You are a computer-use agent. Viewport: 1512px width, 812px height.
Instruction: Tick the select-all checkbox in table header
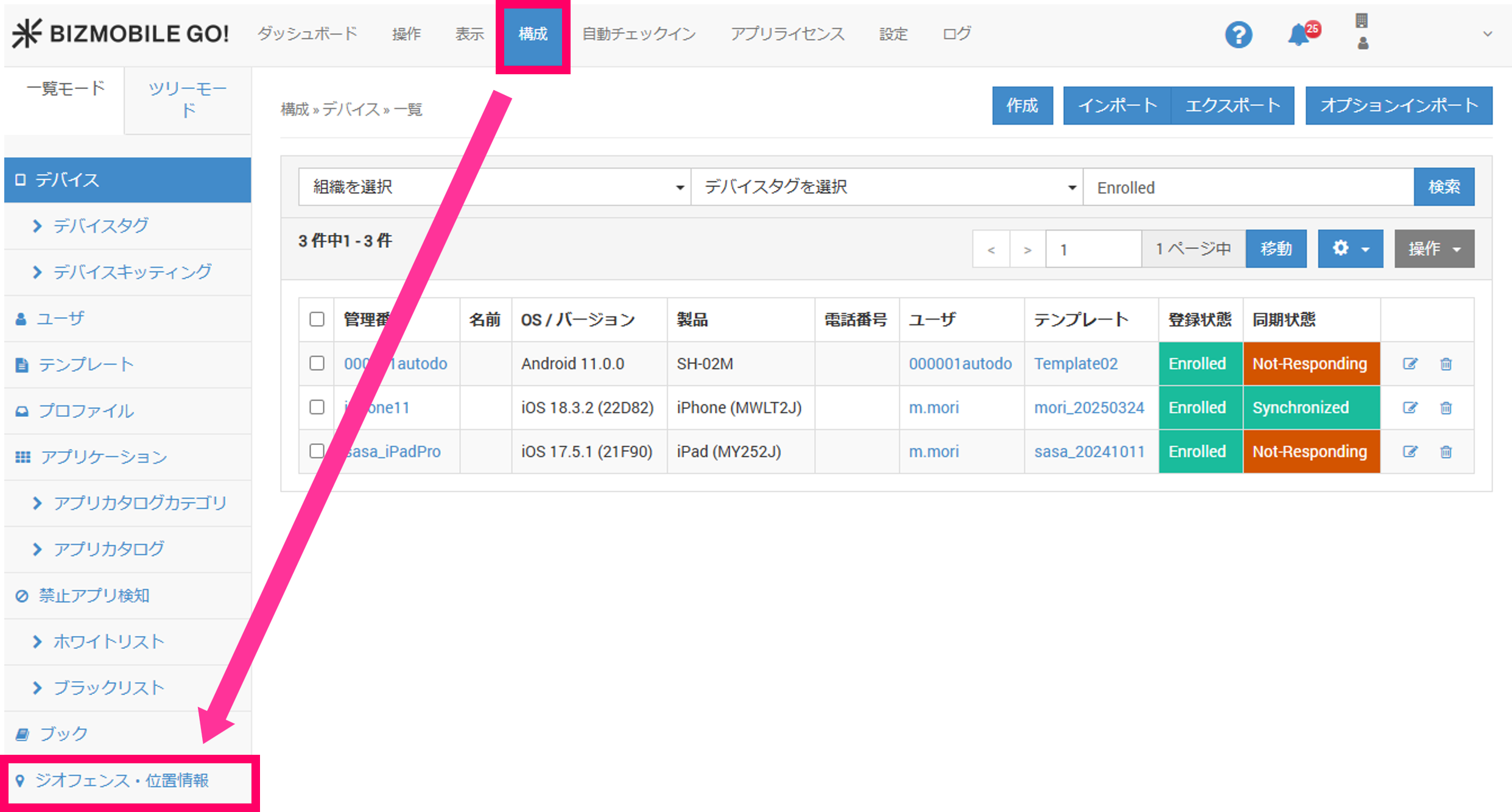(317, 320)
